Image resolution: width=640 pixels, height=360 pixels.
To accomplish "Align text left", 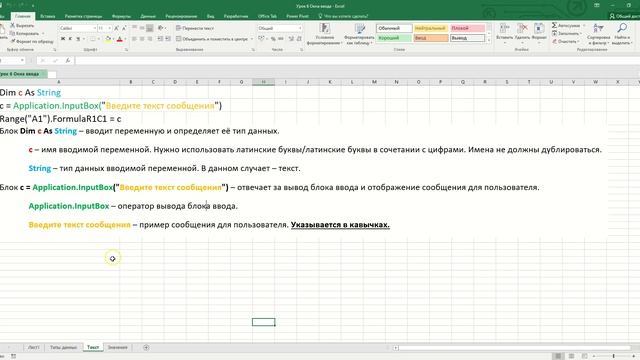I will pos(134,39).
